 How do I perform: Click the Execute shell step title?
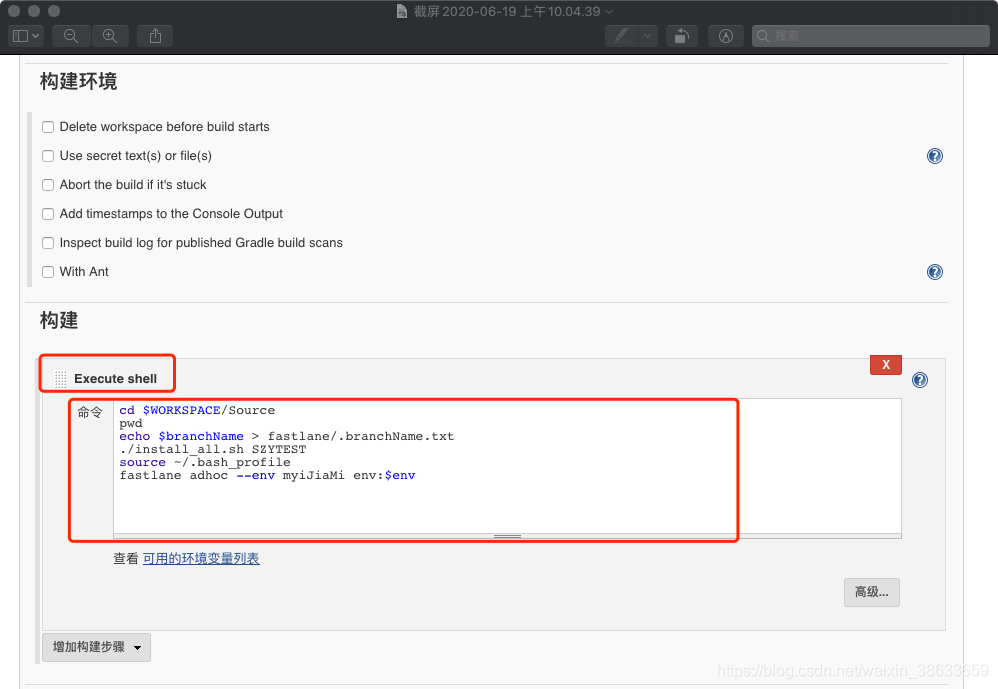point(115,379)
